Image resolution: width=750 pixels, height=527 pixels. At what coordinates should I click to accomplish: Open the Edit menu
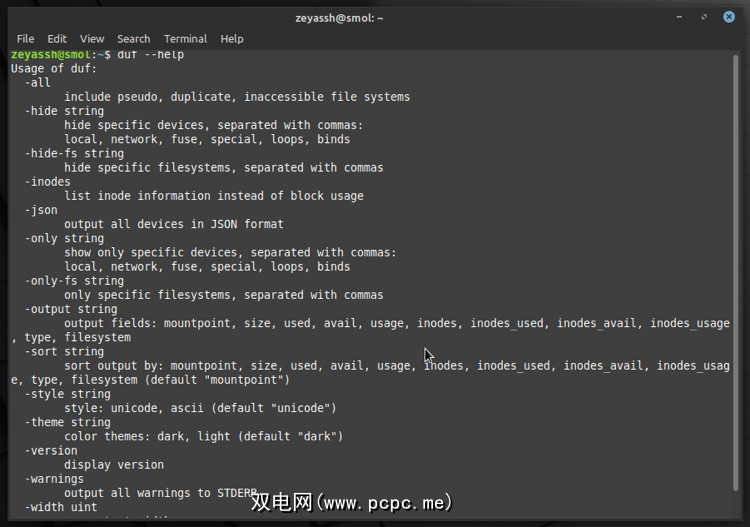click(x=57, y=39)
